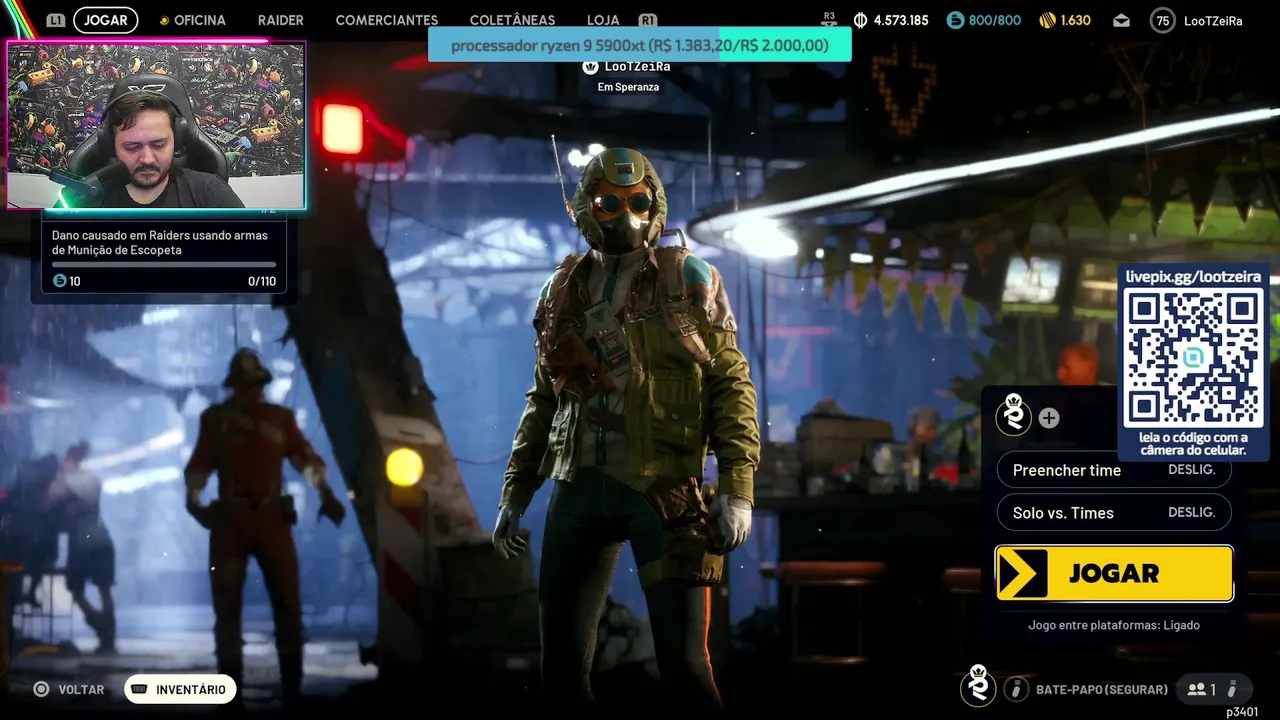This screenshot has width=1280, height=720.
Task: Click the R1 next-tab icon
Action: [648, 20]
